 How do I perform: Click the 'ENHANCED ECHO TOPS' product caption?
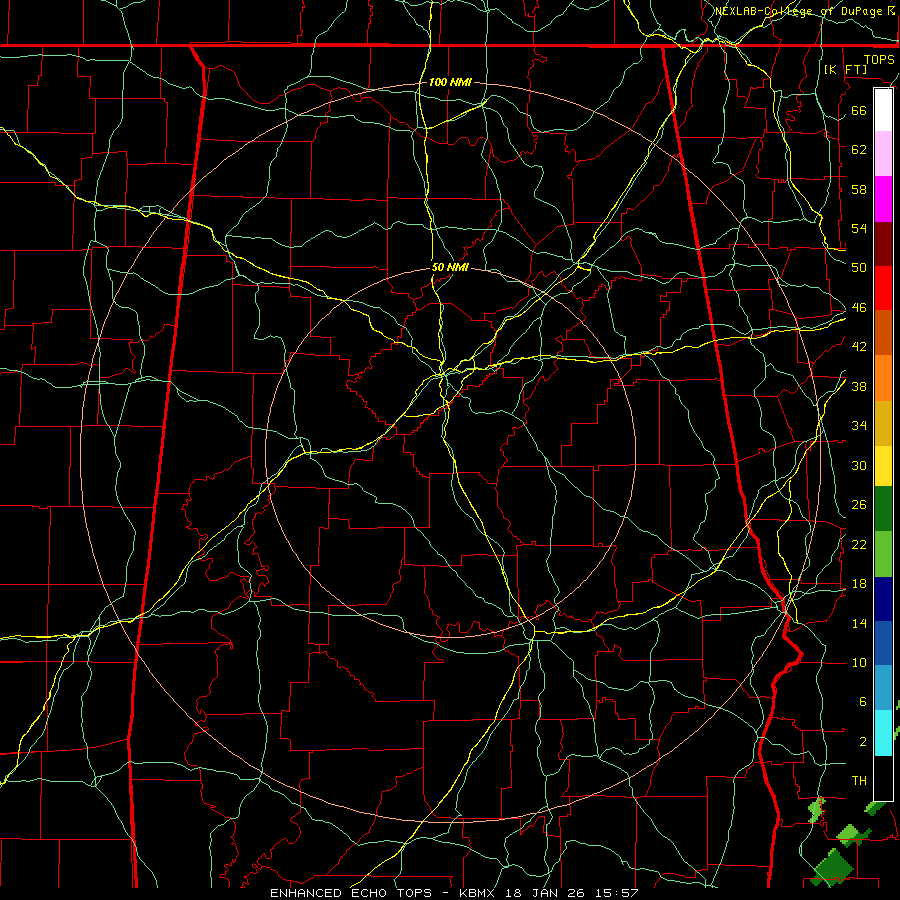click(351, 893)
